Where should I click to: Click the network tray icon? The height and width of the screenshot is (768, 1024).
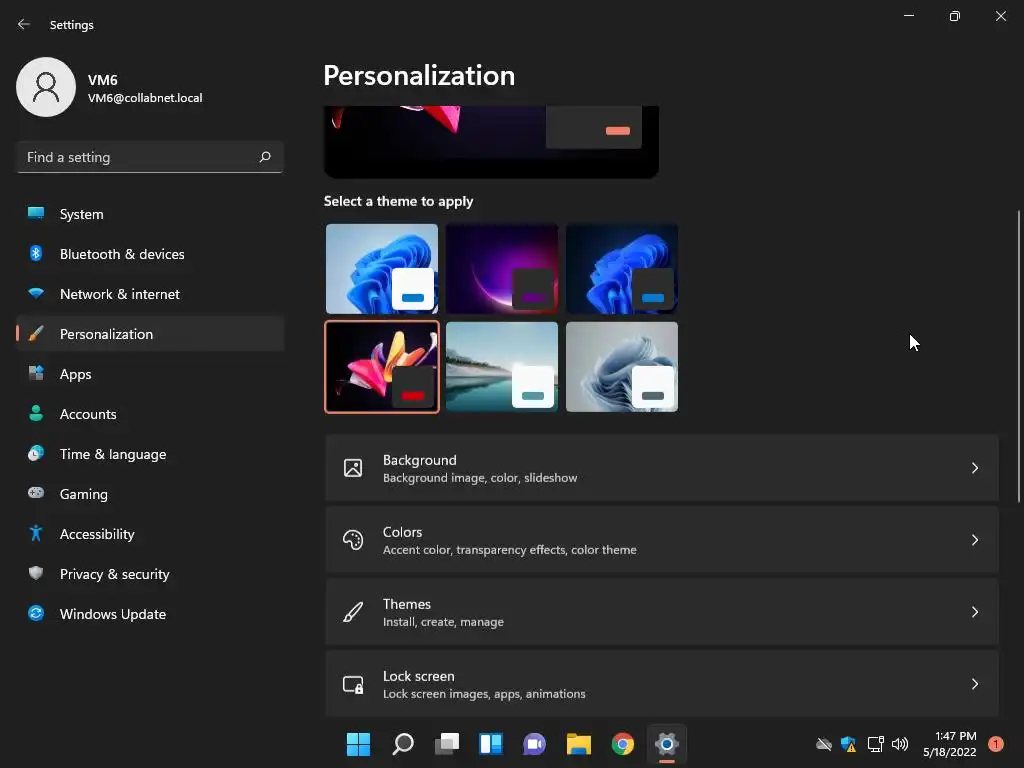(875, 744)
